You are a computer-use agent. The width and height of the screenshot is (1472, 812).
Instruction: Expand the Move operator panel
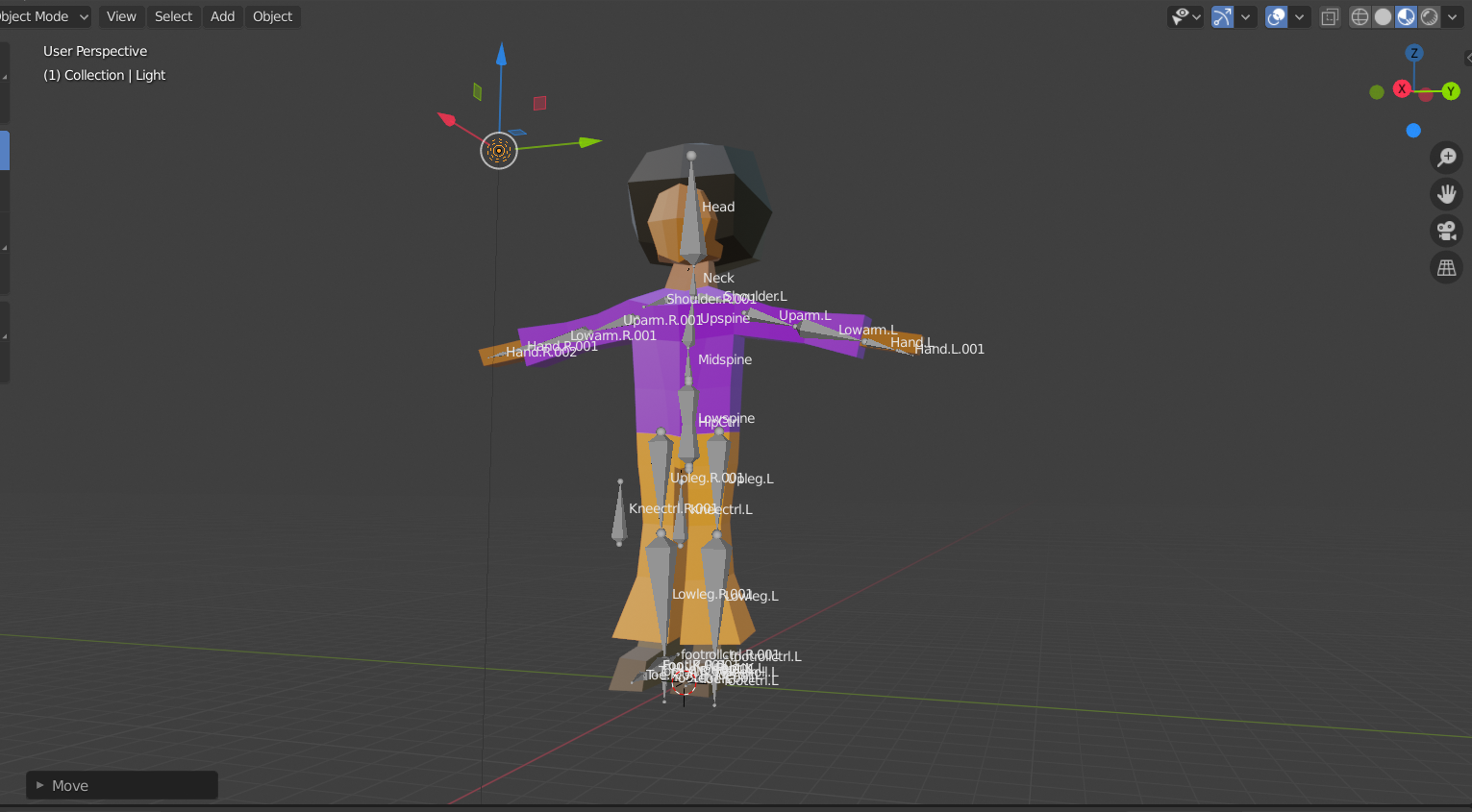[x=38, y=785]
